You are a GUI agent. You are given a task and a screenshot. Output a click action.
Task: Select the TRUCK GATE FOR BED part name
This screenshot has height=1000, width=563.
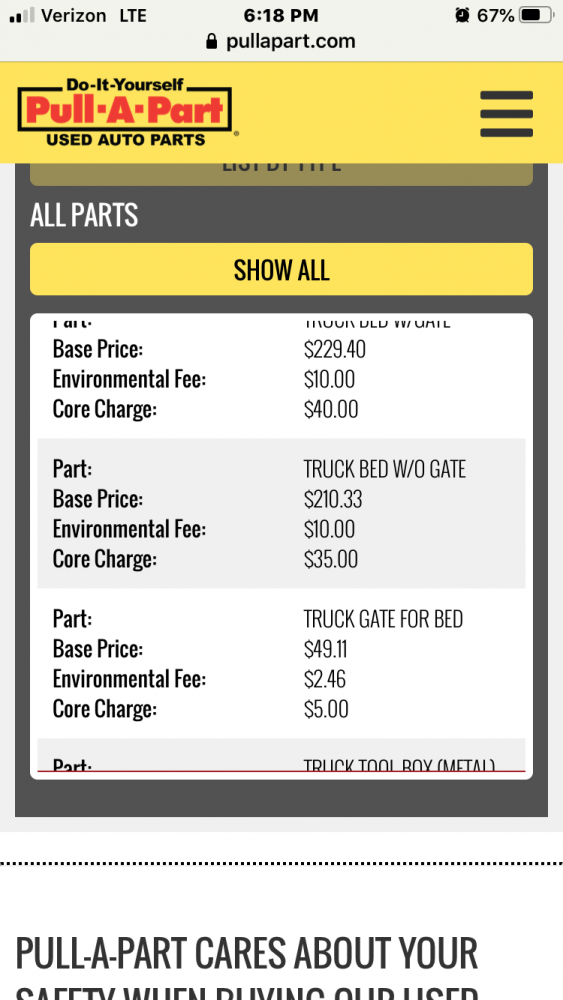[x=383, y=619]
